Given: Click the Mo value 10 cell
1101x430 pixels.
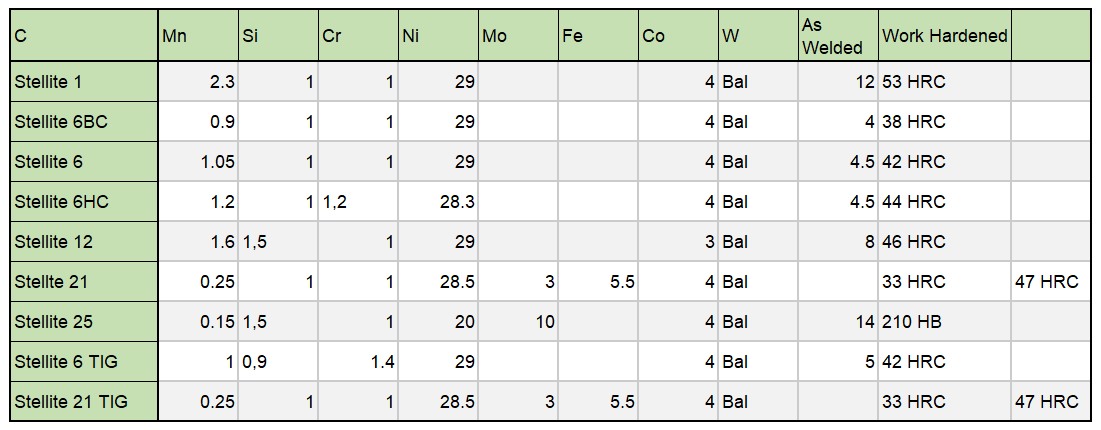Looking at the screenshot, I should [x=518, y=322].
